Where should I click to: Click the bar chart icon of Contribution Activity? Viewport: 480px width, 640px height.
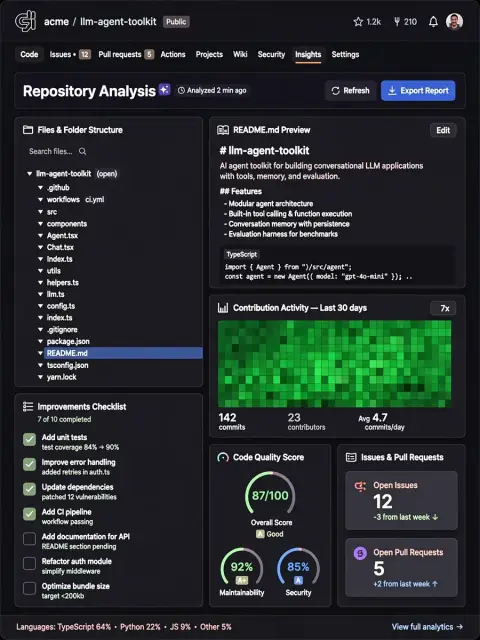[x=223, y=308]
